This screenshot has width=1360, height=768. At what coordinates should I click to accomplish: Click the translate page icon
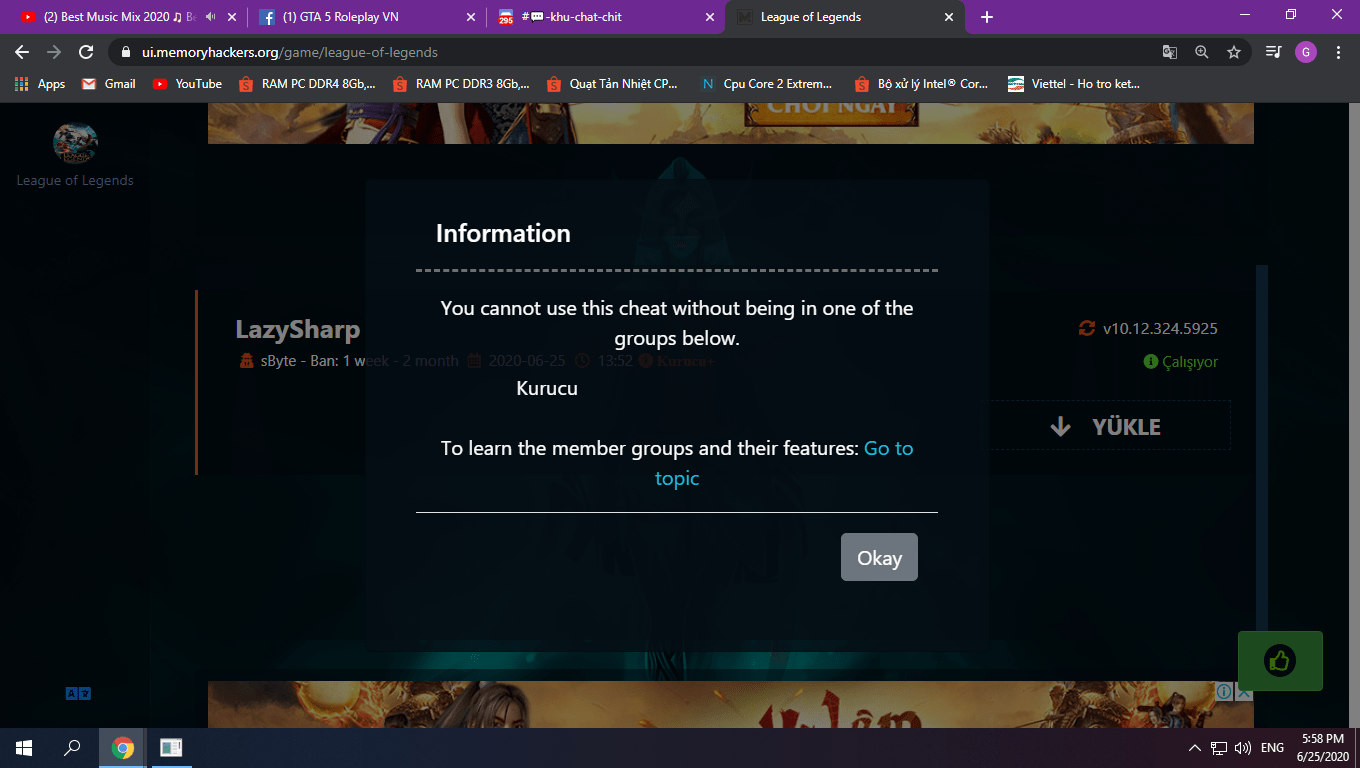(x=1169, y=52)
